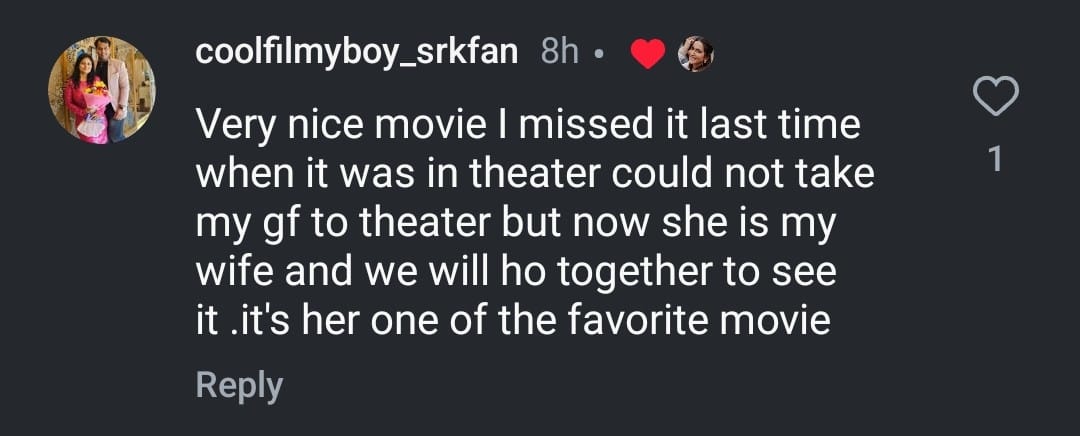The height and width of the screenshot is (436, 1080).
Task: Click the number below the heart outline
Action: pos(995,160)
